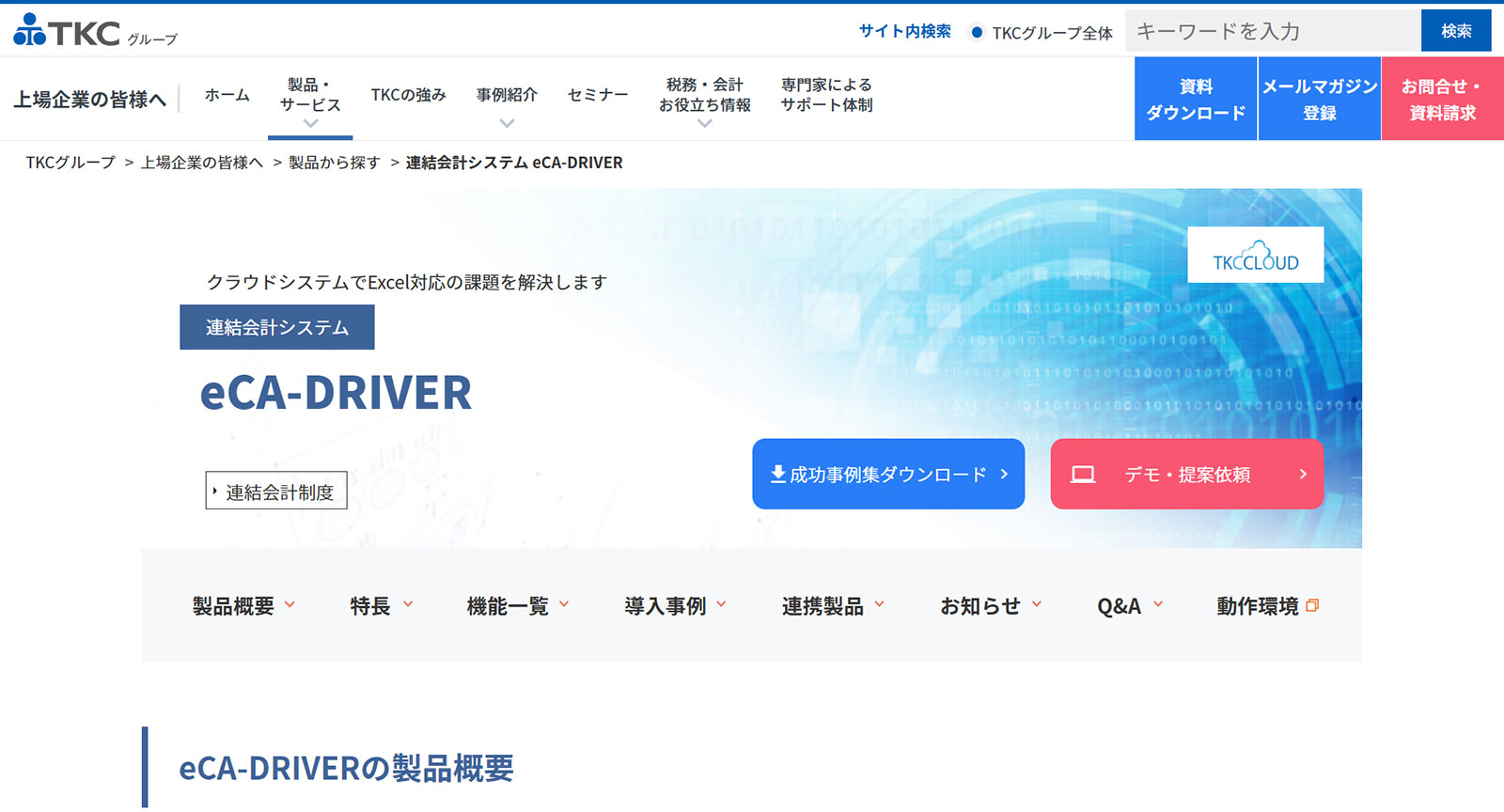Expand the 導入事例 section arrow

point(722,605)
